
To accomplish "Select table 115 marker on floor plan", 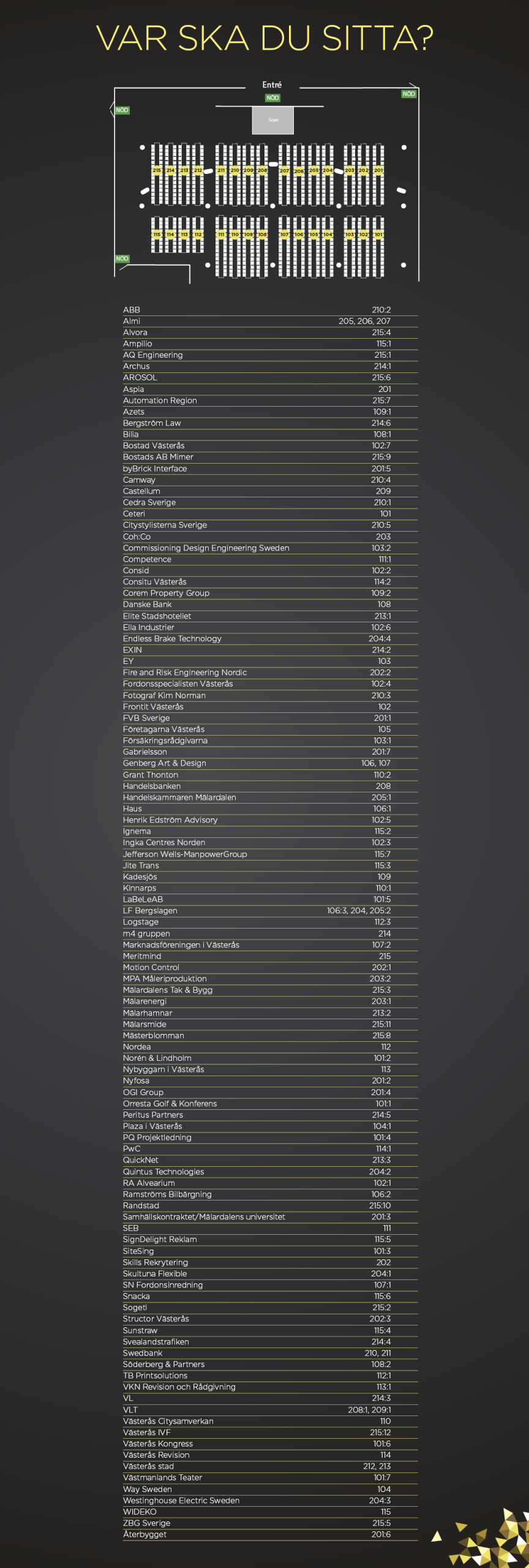I will pyautogui.click(x=157, y=235).
